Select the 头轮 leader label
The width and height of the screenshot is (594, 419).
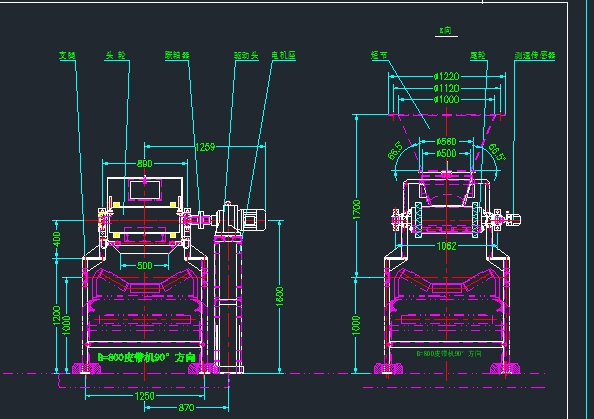tap(116, 55)
